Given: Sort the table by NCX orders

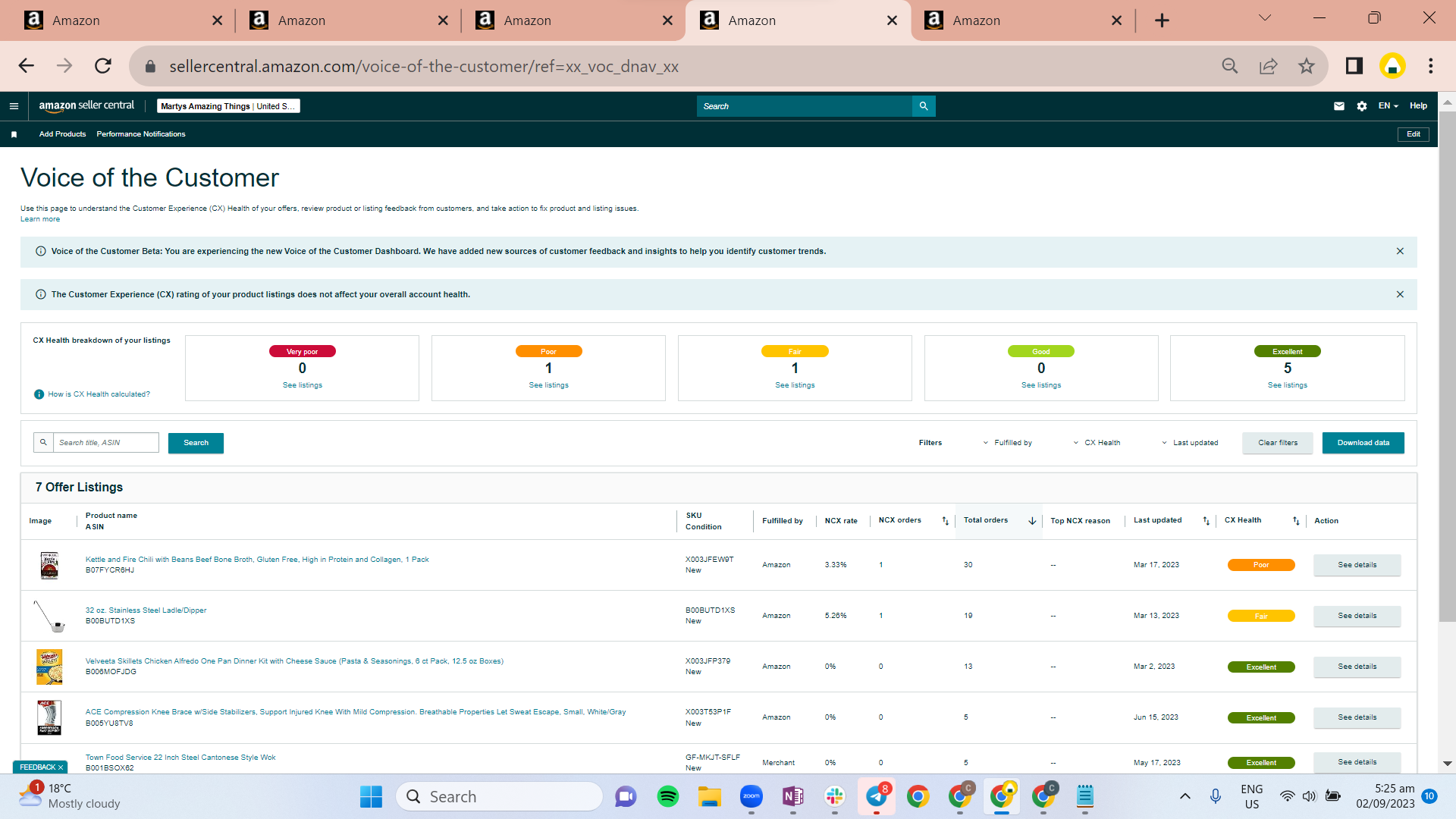Looking at the screenshot, I should [x=945, y=521].
